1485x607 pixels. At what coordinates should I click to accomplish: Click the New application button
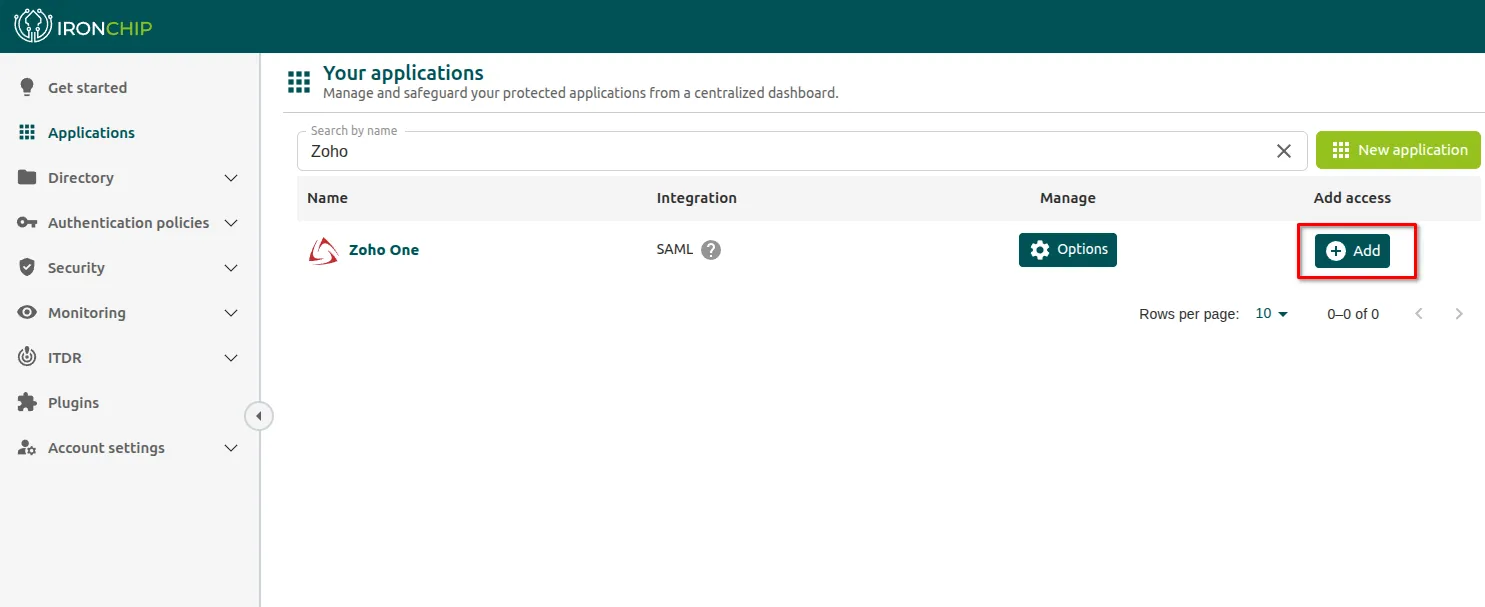click(1398, 150)
